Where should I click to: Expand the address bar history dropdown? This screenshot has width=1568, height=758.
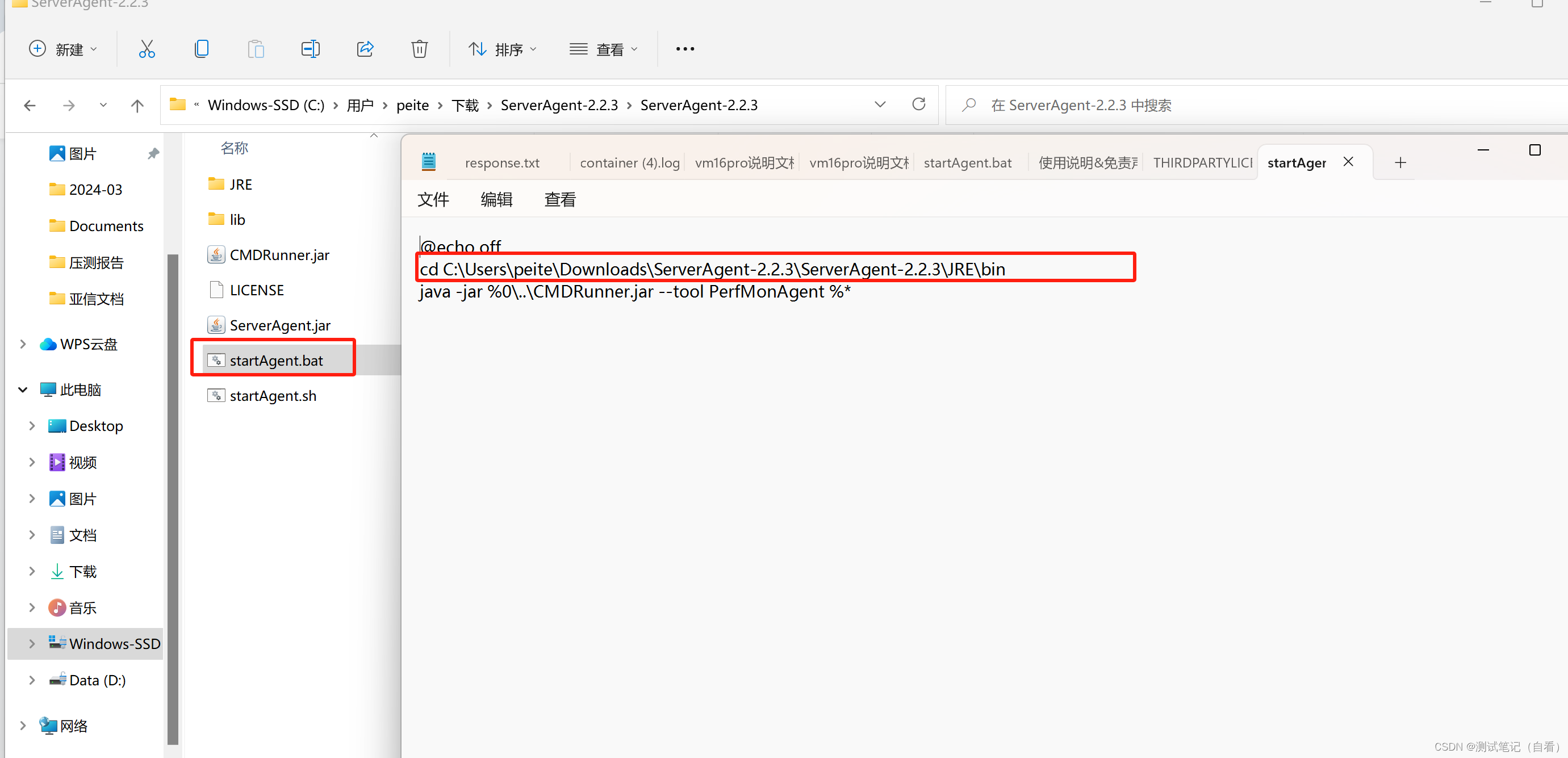(x=880, y=104)
